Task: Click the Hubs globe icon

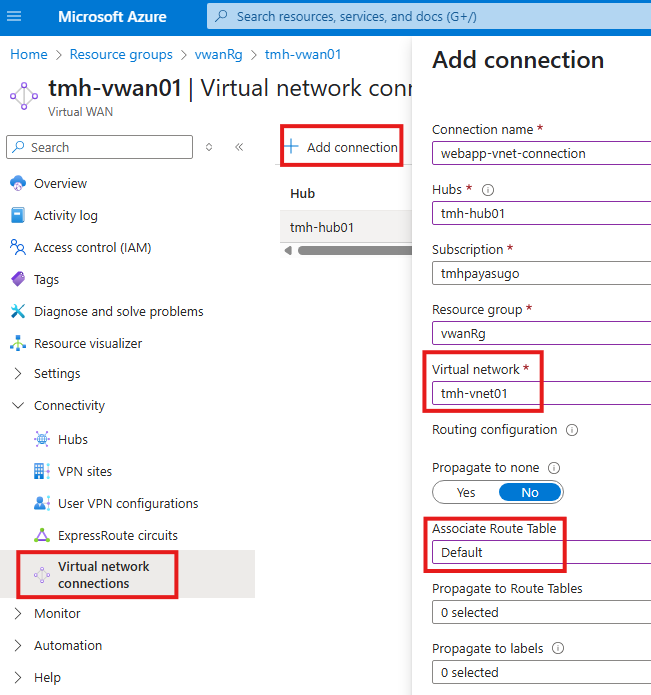Action: 42,439
